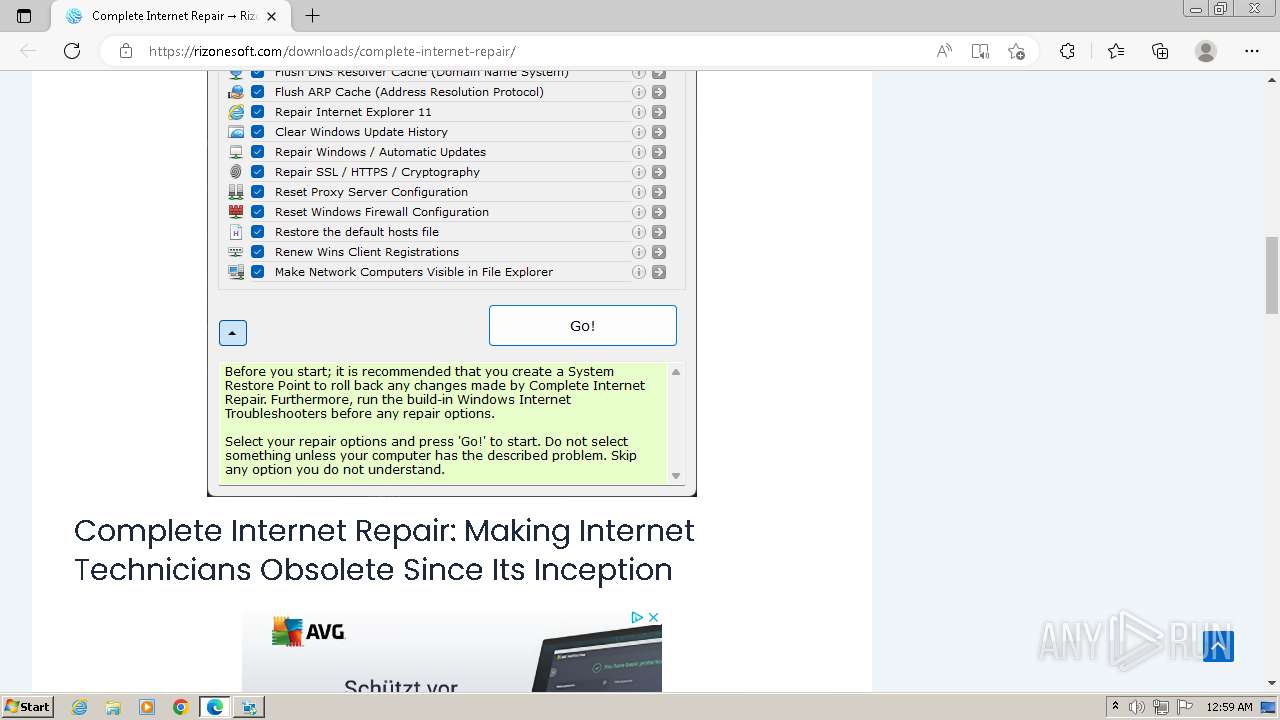The image size is (1280, 720).
Task: Open File Explorer folder from taskbar
Action: [113, 707]
